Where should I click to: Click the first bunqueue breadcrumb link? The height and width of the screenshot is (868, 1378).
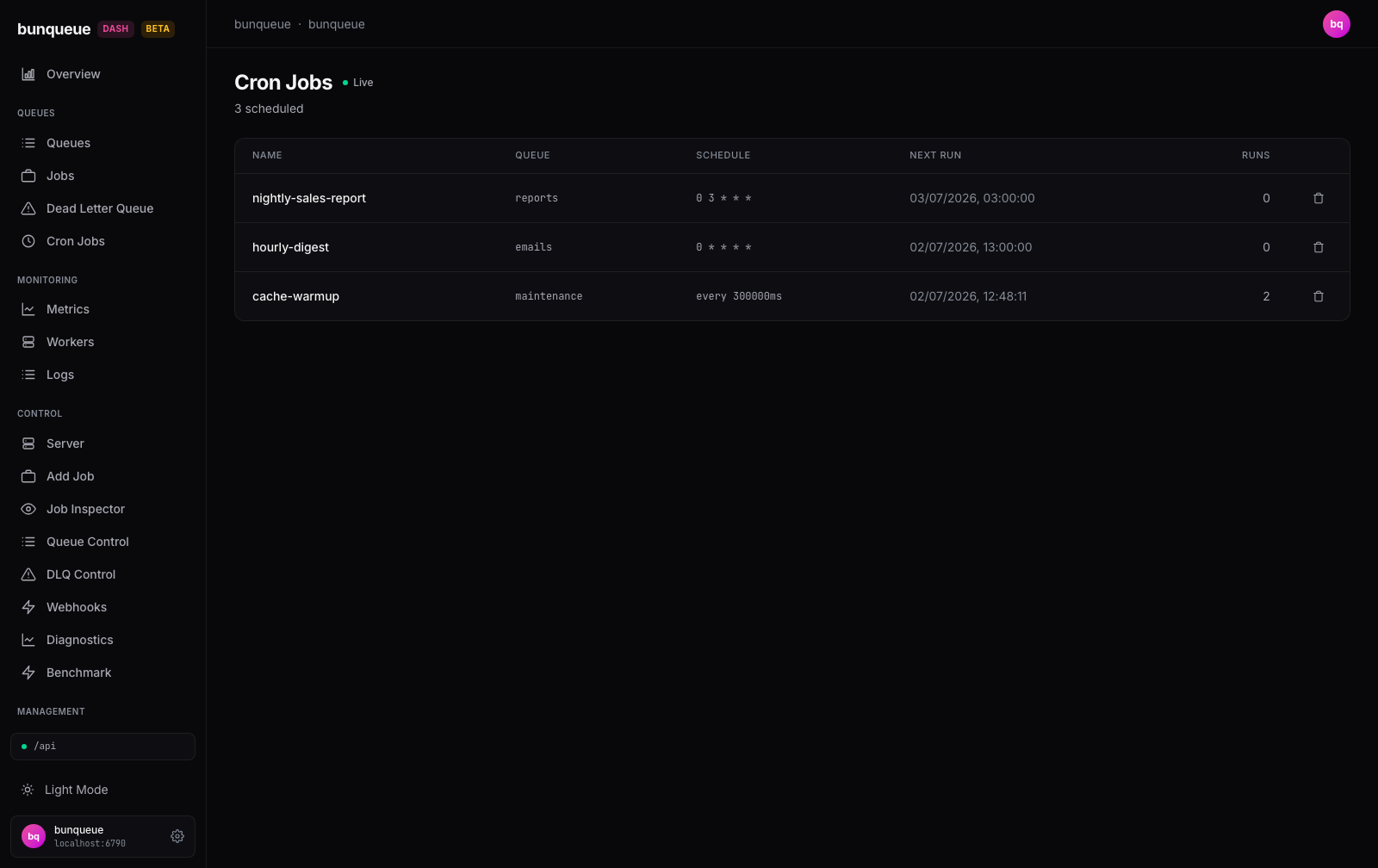[263, 24]
